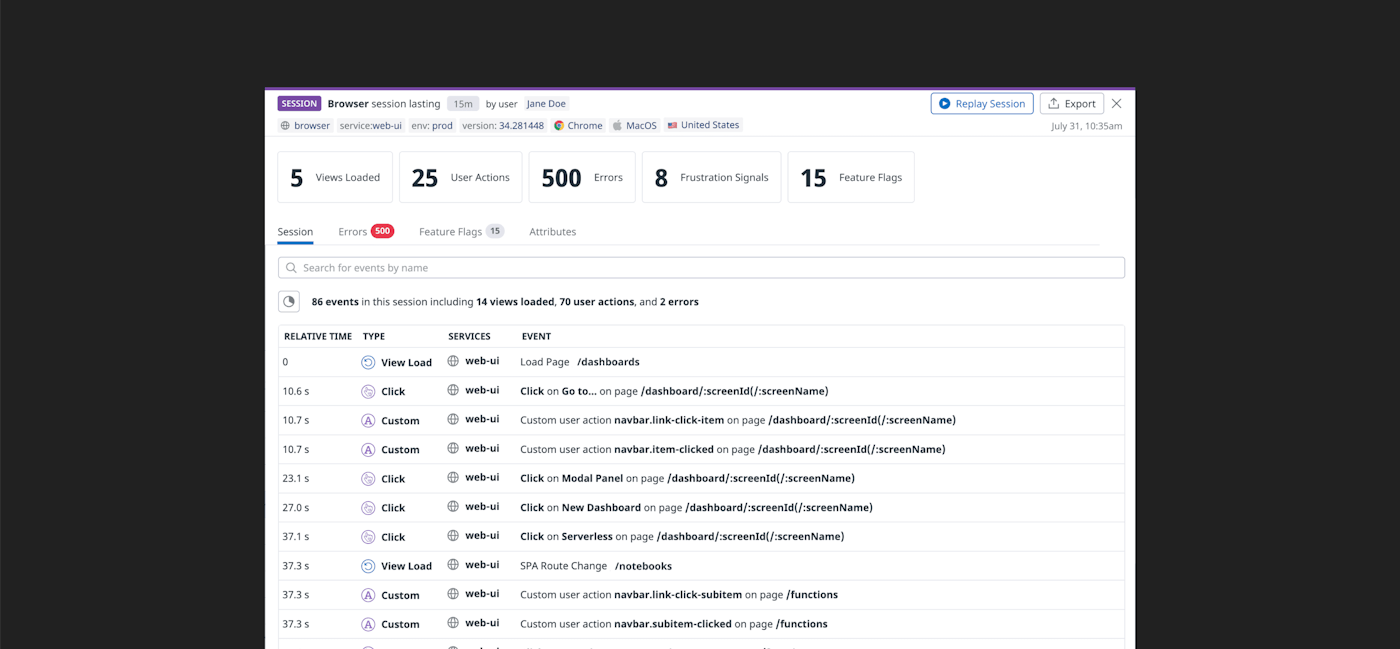Click the Click-type icon at 10.6 s
This screenshot has width=1400, height=649.
point(368,392)
